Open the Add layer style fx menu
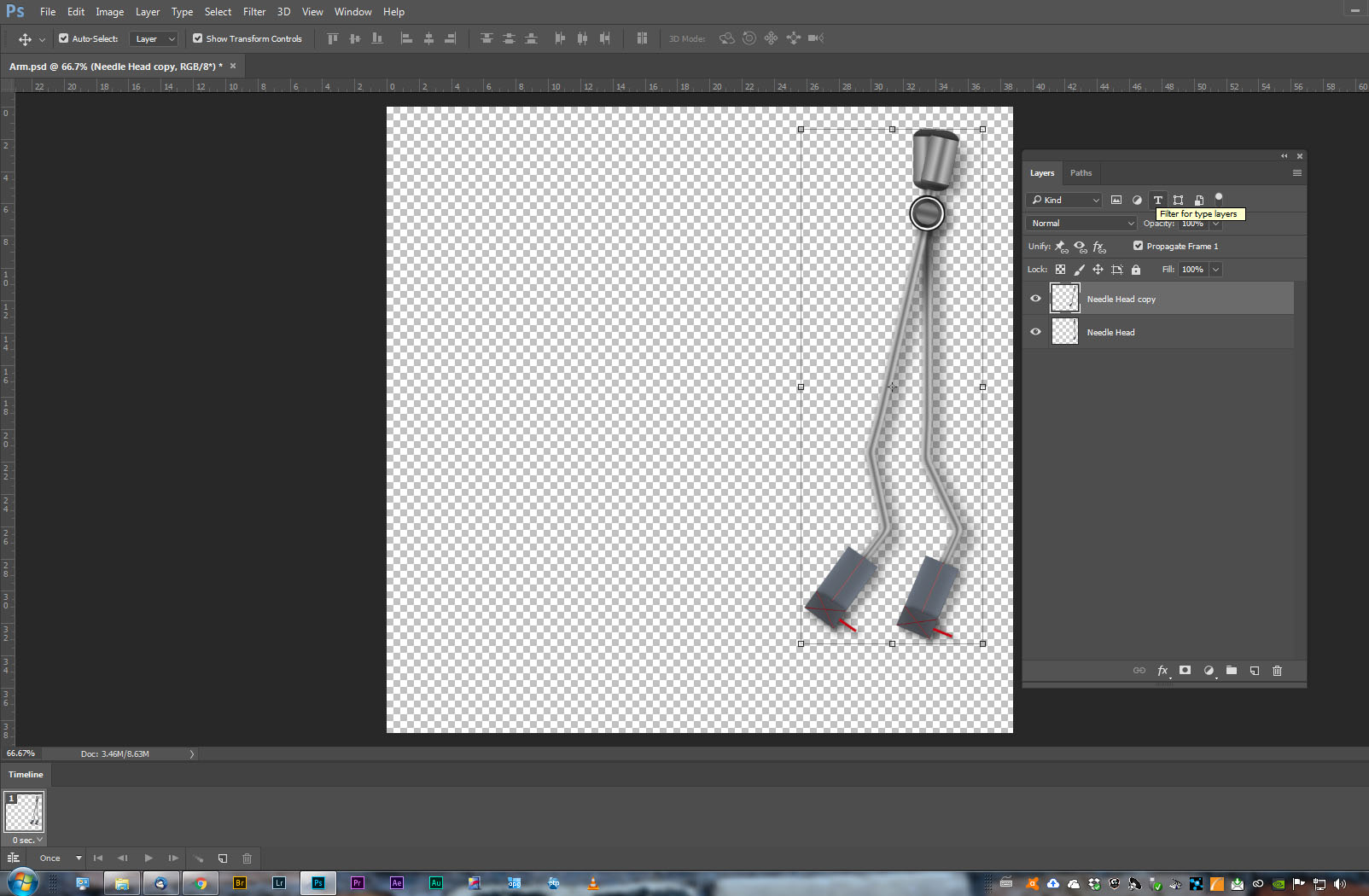Screen dimensions: 1369x896 (1162, 671)
